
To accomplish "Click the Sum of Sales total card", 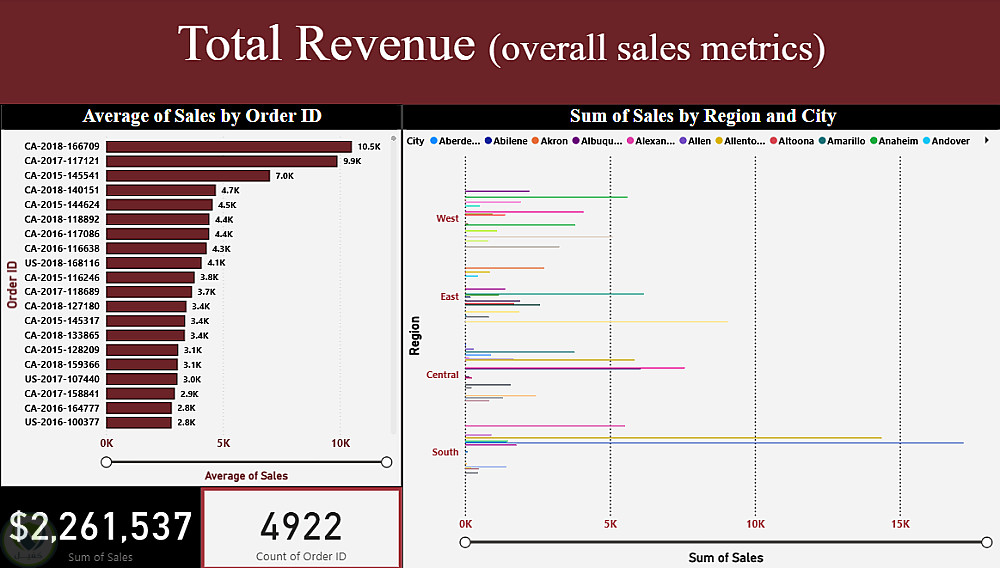I will (101, 528).
